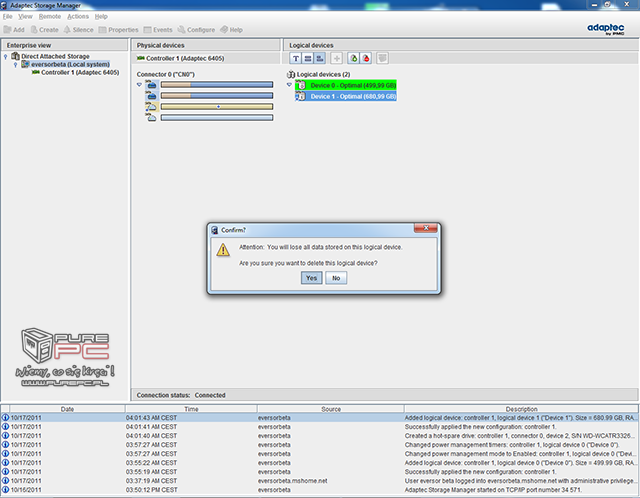Switch to relative size capacity view icon
This screenshot has height=498, width=640.
pyautogui.click(x=320, y=58)
